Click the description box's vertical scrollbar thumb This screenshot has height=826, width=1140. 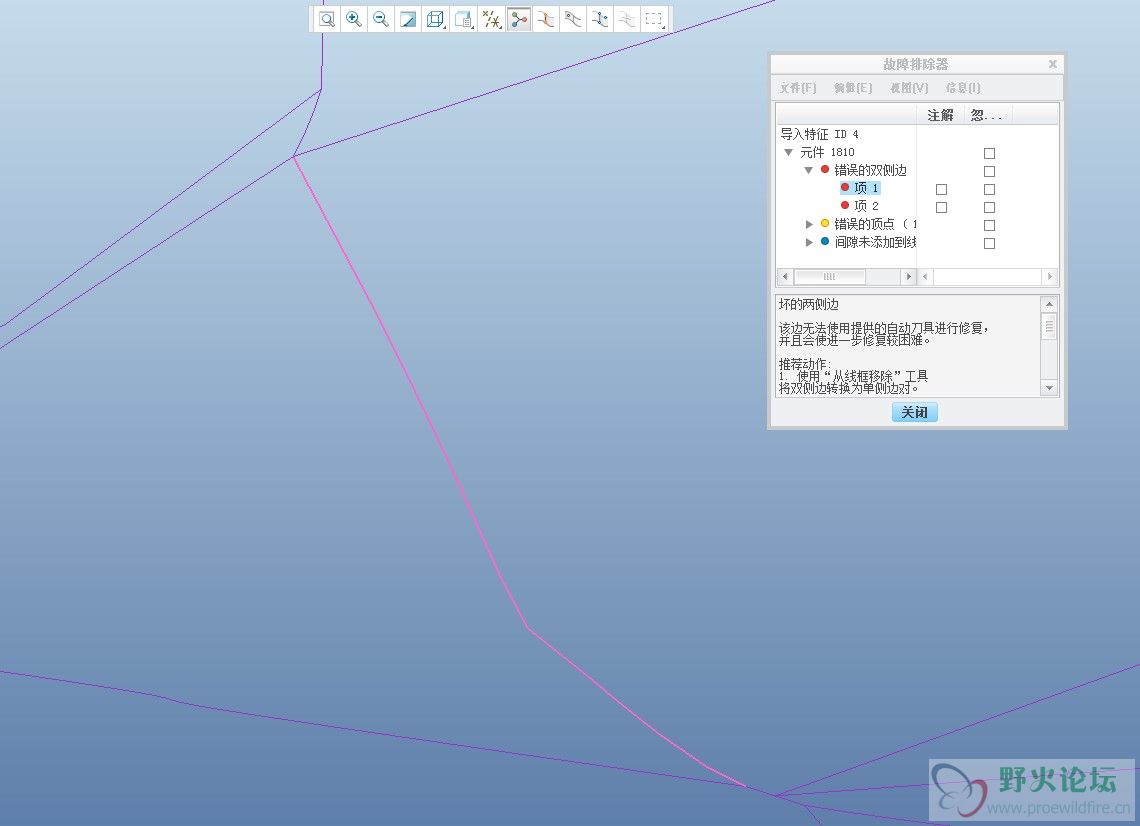[x=1049, y=326]
